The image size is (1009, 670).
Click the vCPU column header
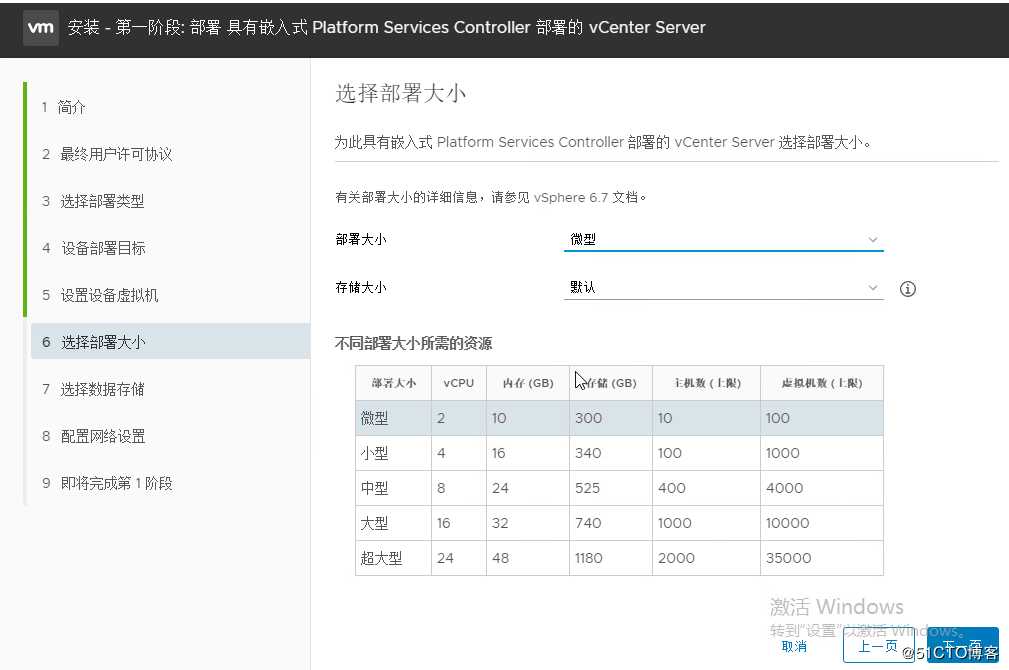click(x=459, y=383)
